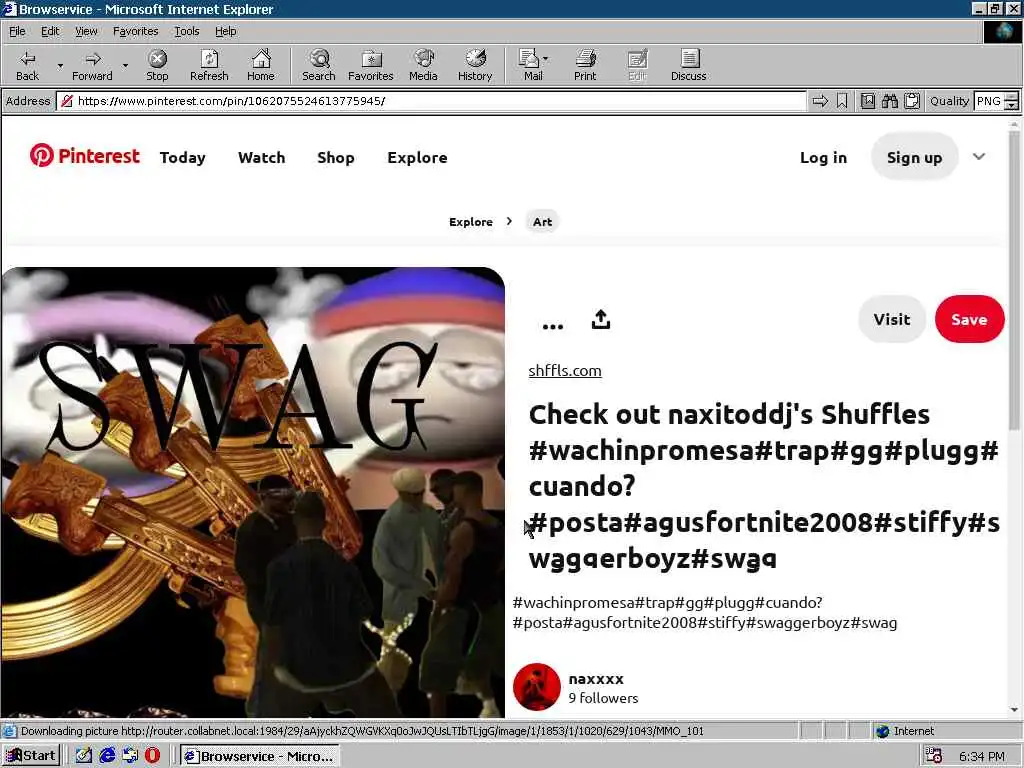This screenshot has height=768, width=1024.
Task: Open the Search toolbar button
Action: coord(319,65)
